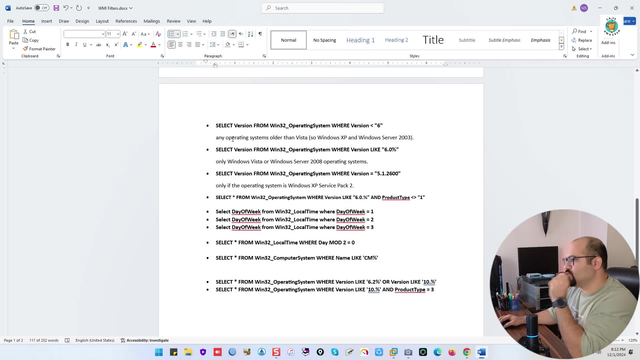
Task: Toggle show paragraph marks
Action: [260, 34]
